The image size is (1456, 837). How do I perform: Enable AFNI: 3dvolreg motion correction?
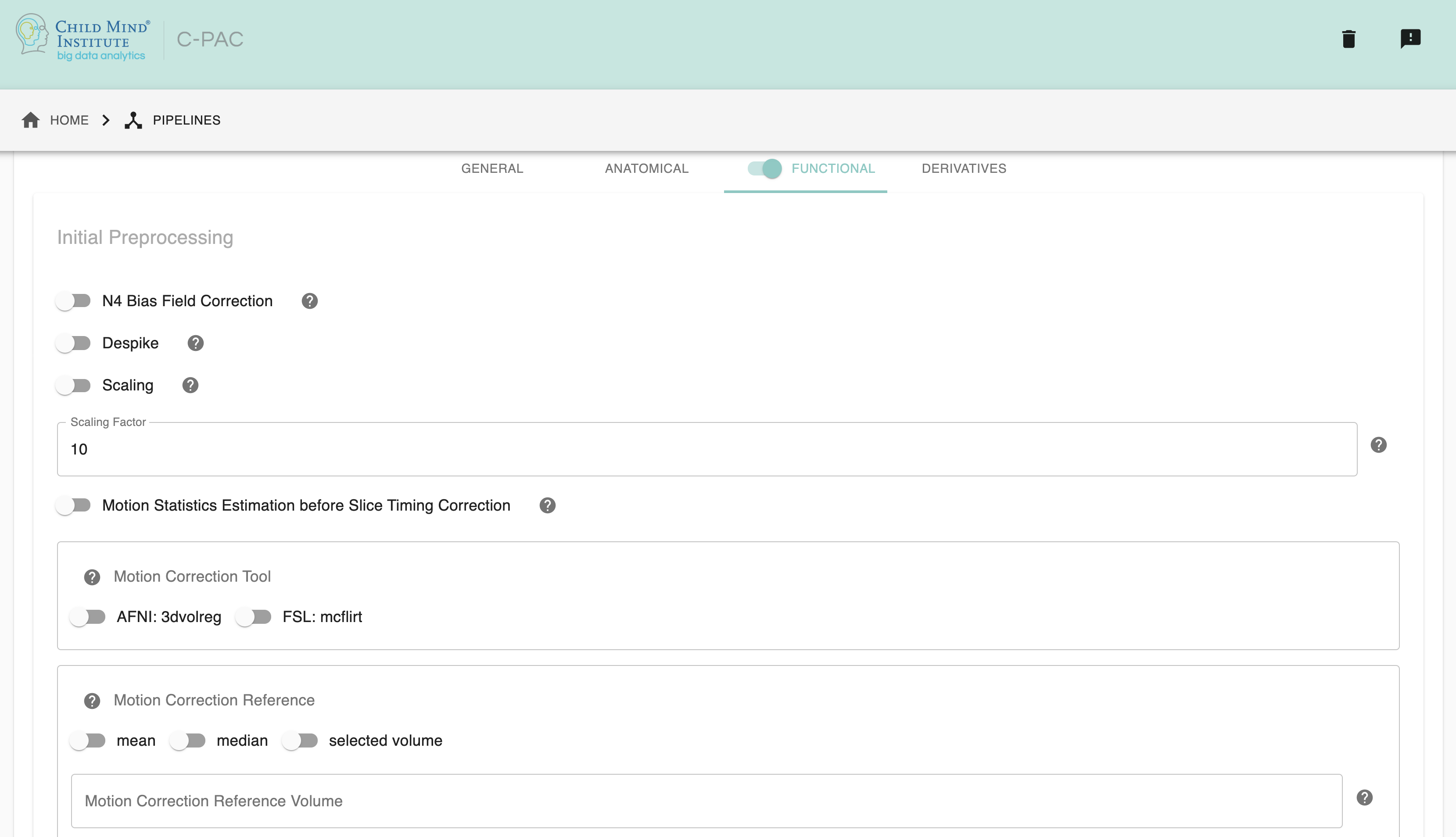pyautogui.click(x=88, y=617)
